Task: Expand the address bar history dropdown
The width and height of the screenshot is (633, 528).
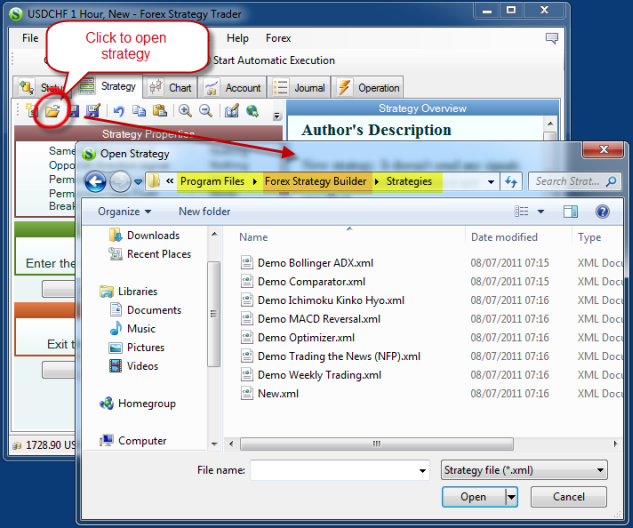Action: tap(491, 182)
